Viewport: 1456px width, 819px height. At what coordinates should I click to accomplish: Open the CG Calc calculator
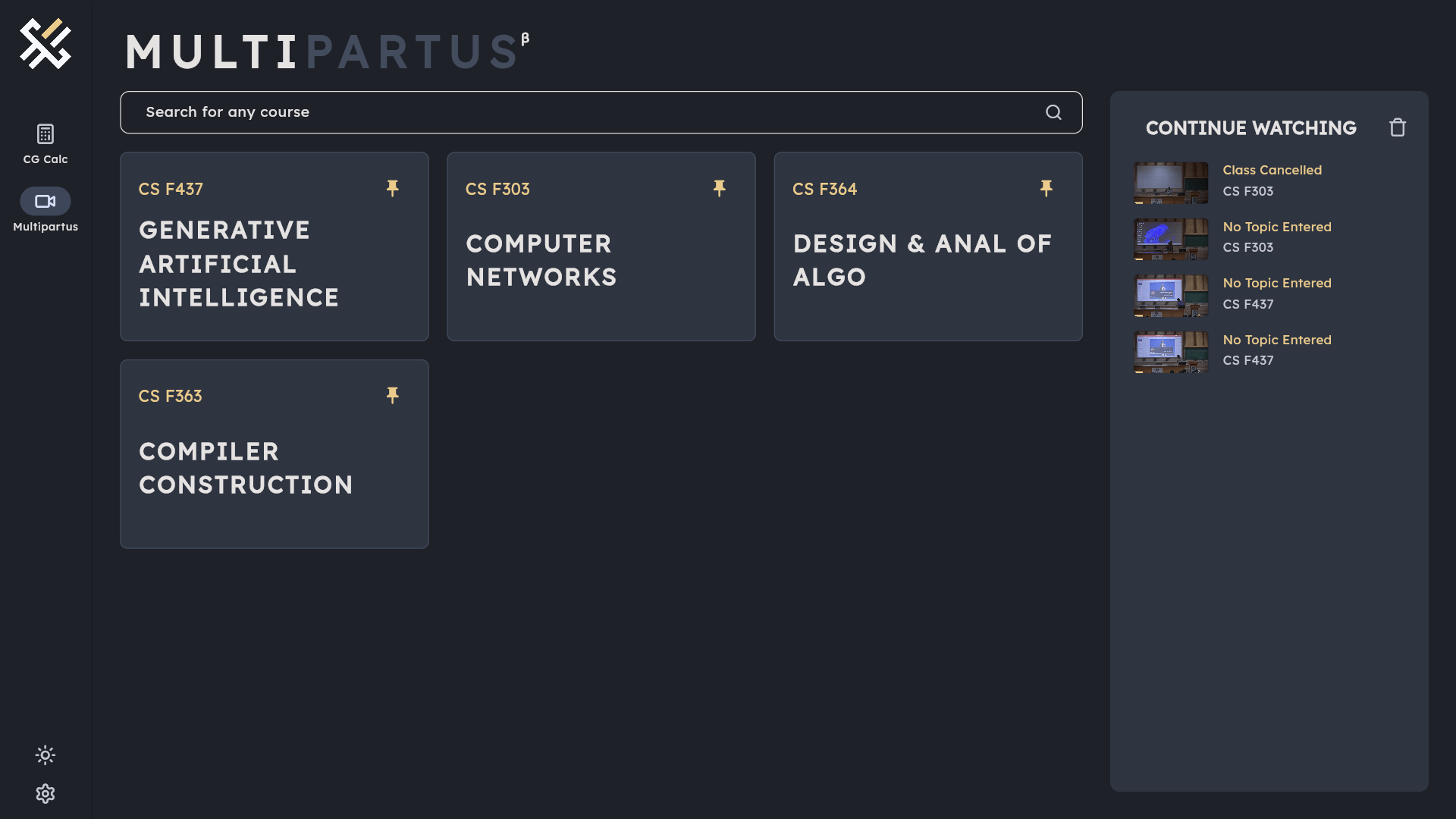[45, 143]
